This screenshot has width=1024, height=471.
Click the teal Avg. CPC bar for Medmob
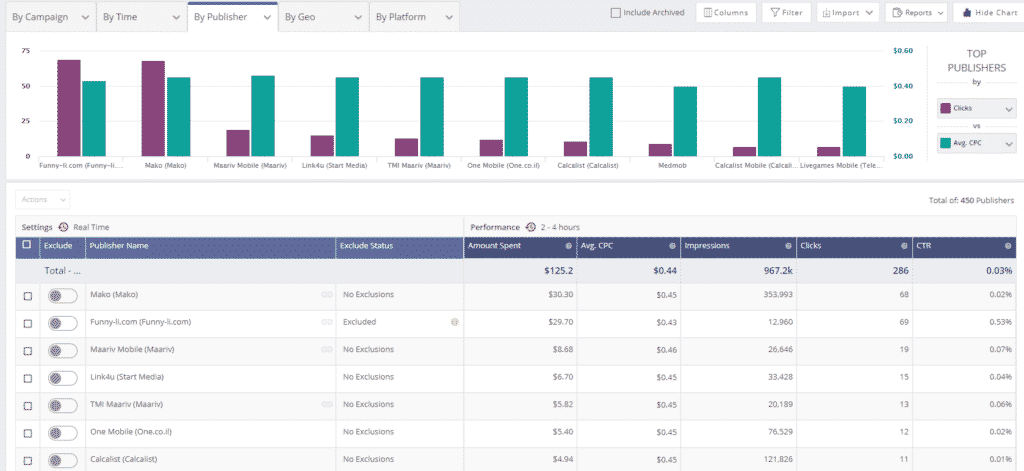tap(685, 121)
